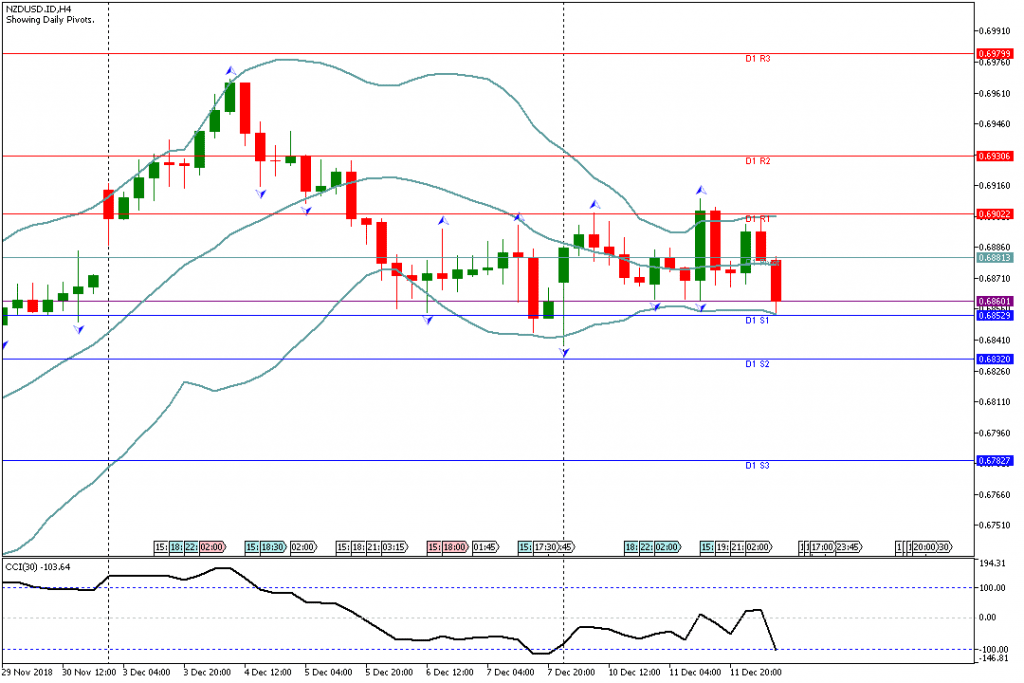Click the D1 S2 support label

[757, 365]
